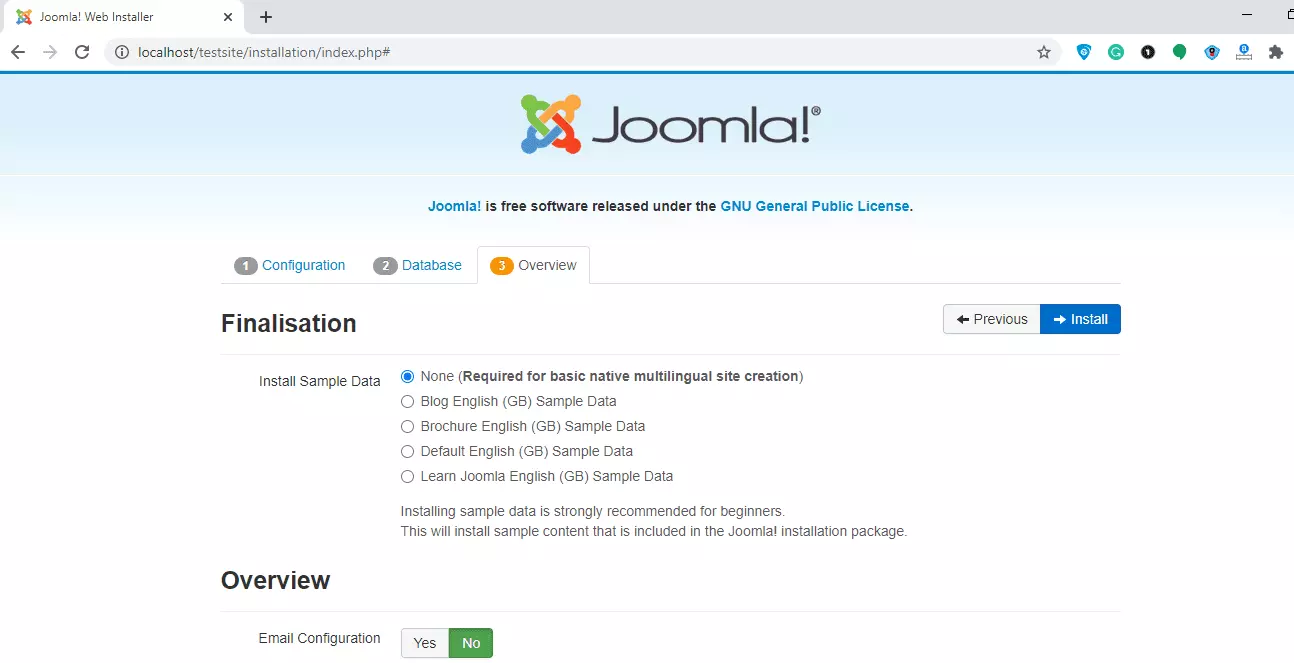Screen dimensions: 1294x663
Task: Minimize the browser window
Action: coord(1247,16)
